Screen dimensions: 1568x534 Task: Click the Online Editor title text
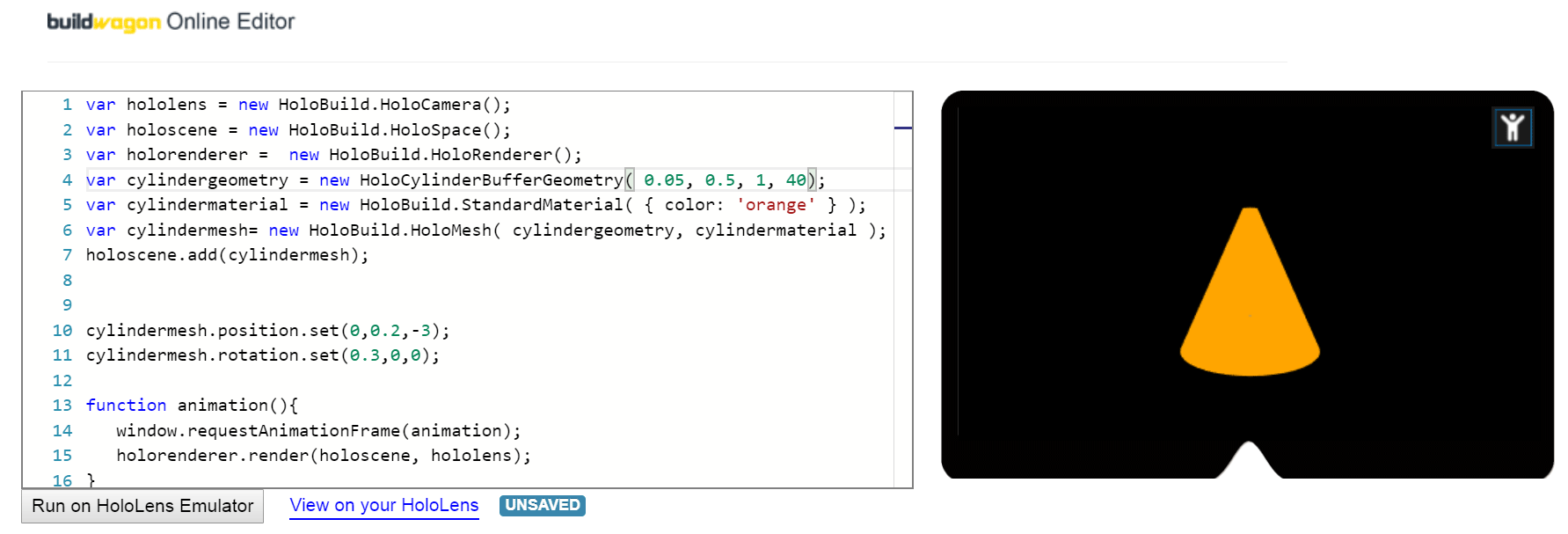click(230, 22)
